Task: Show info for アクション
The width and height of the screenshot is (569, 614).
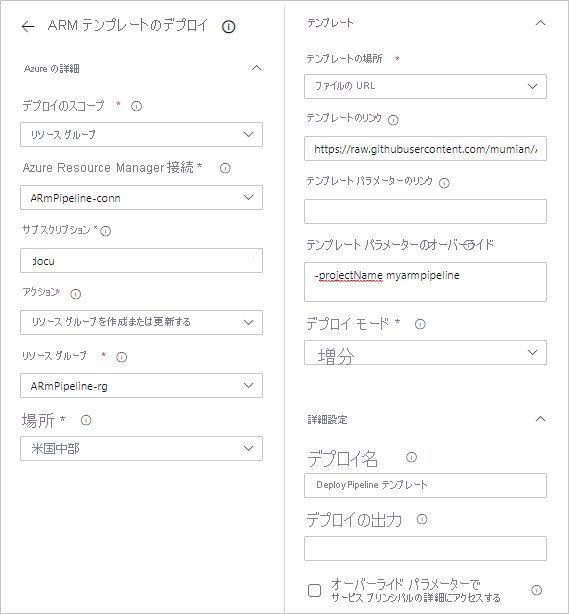Action: pos(76,294)
